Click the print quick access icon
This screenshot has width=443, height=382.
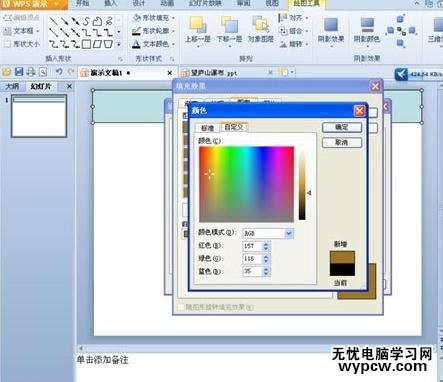click(31, 72)
